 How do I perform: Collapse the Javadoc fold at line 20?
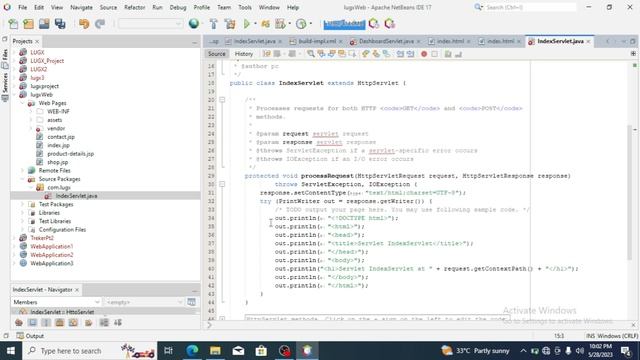(x=222, y=100)
